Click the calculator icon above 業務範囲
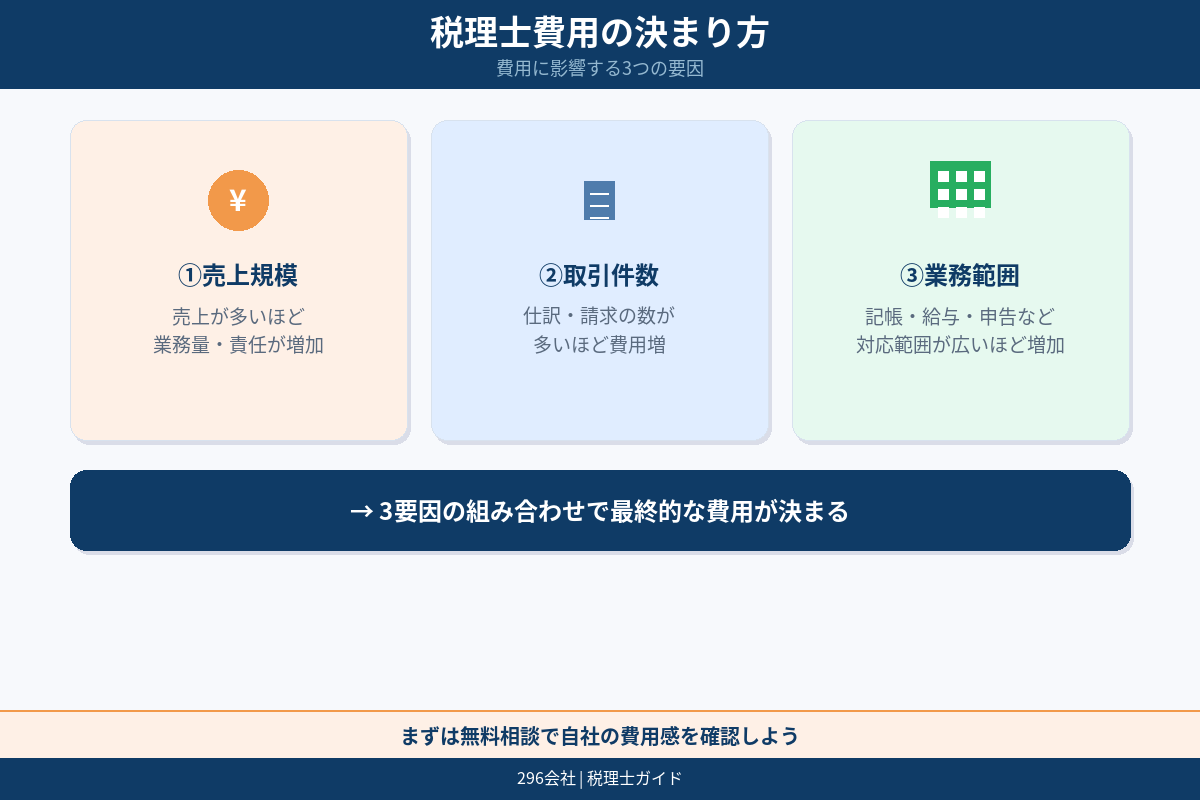Image resolution: width=1200 pixels, height=800 pixels. [x=960, y=189]
